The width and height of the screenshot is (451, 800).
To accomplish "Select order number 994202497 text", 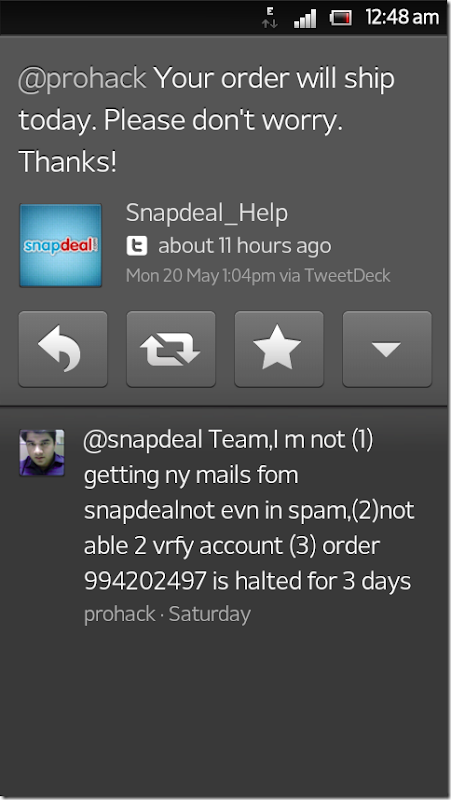I will tap(145, 581).
